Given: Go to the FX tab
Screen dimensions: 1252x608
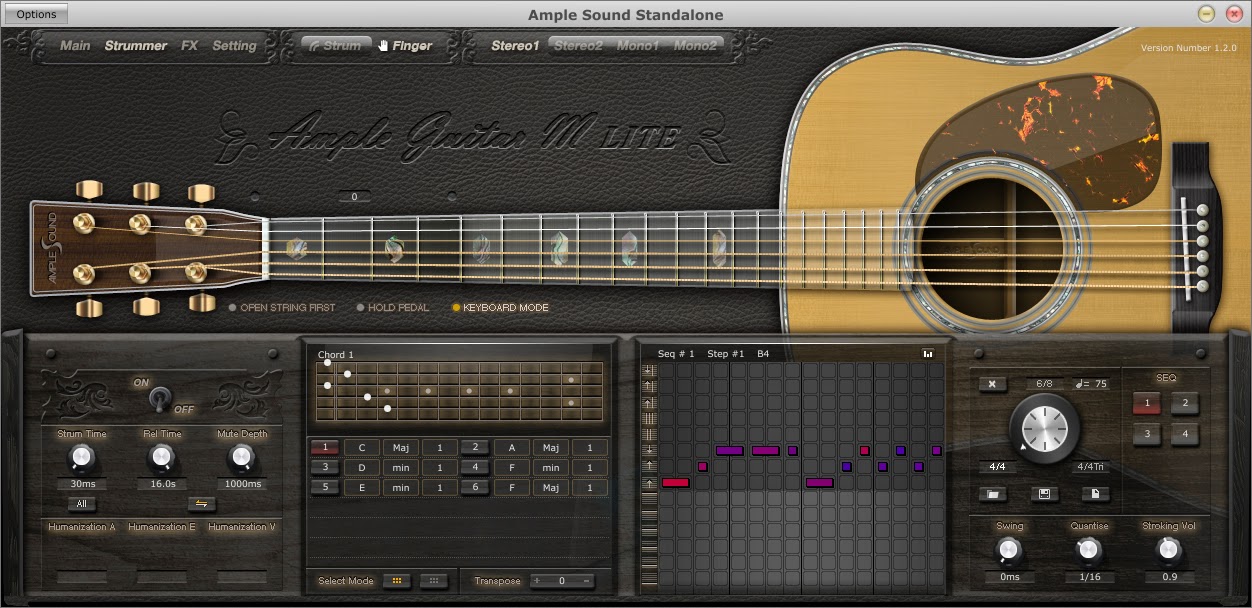Looking at the screenshot, I should [x=190, y=46].
